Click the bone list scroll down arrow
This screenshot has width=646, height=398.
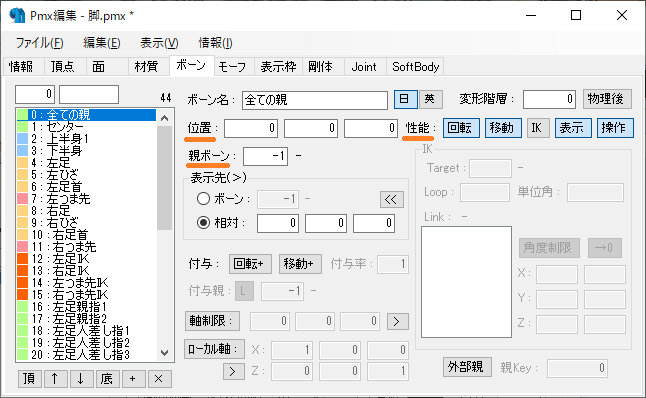point(164,353)
